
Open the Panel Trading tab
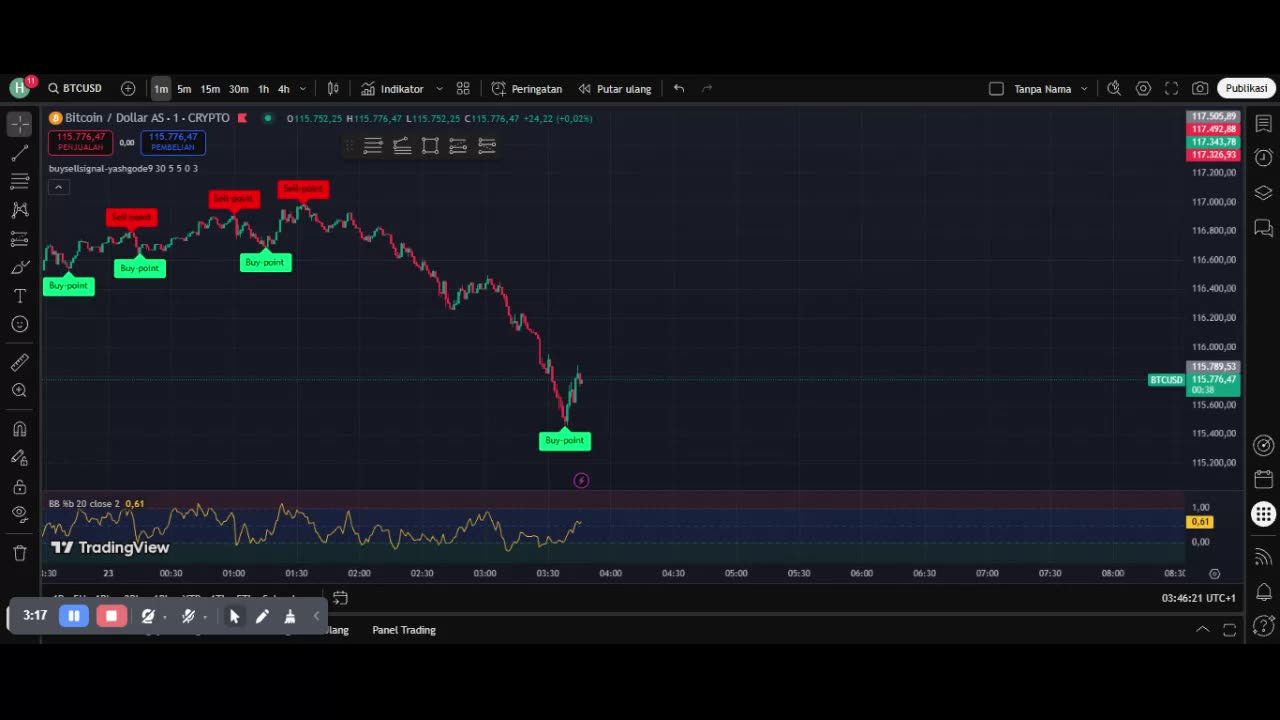pos(404,630)
